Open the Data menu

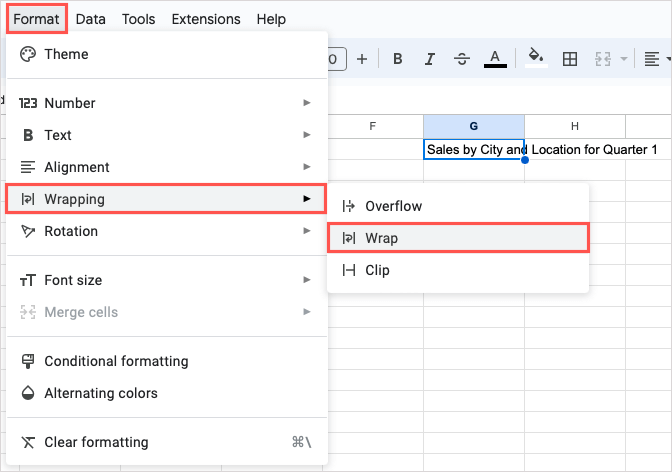[x=91, y=19]
